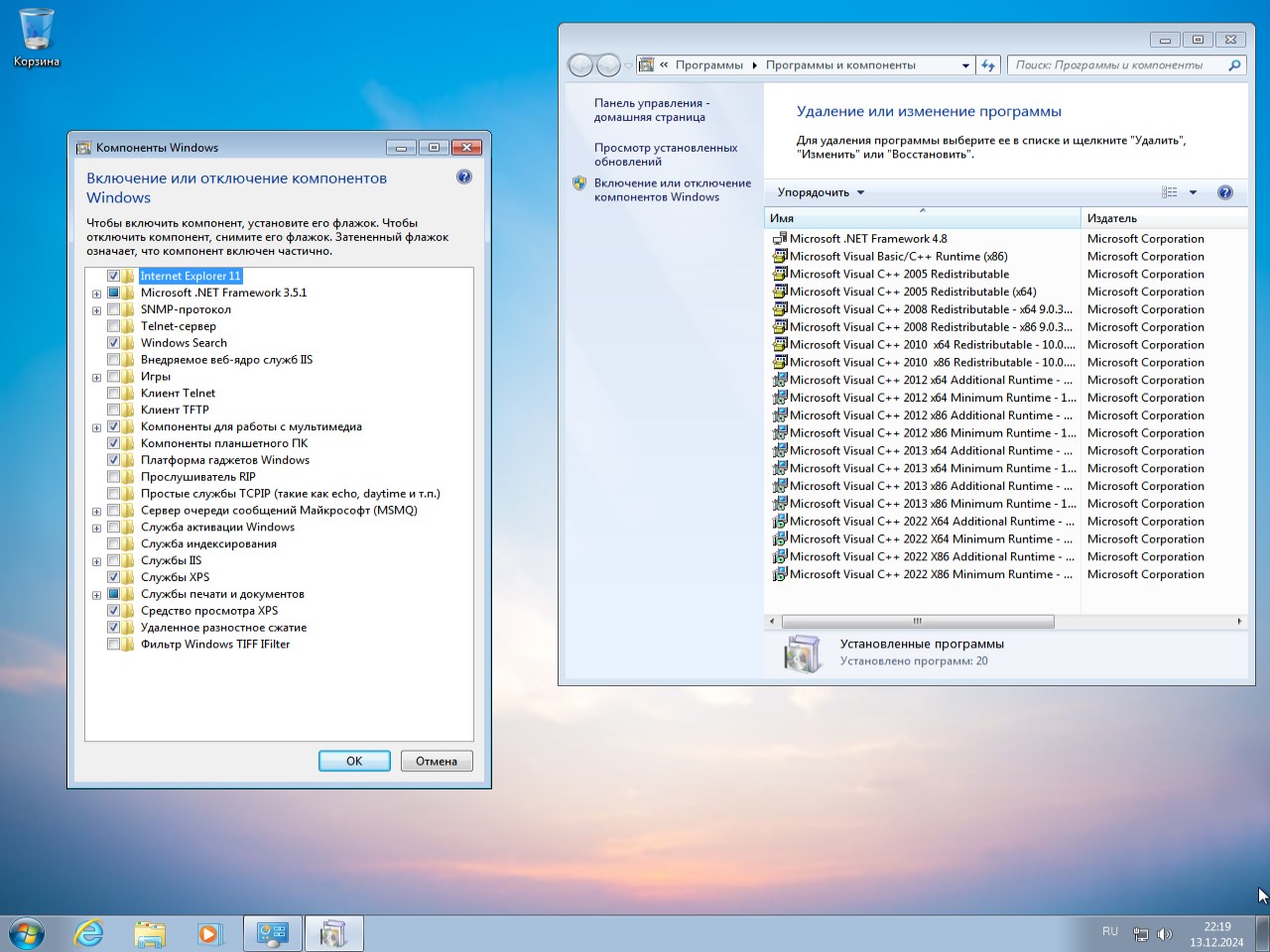Click the folder icon beside Internet Explorer 11
Viewport: 1270px width, 952px height.
pyautogui.click(x=129, y=277)
